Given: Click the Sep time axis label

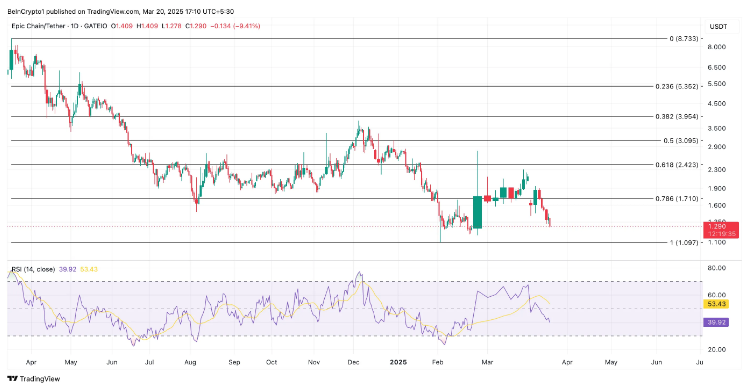Looking at the screenshot, I should 234,362.
